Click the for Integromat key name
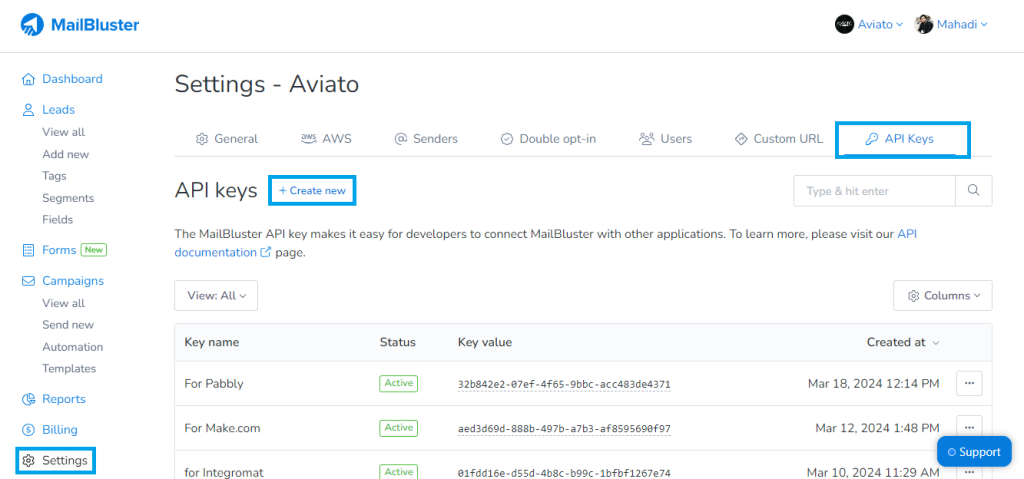This screenshot has width=1024, height=479. click(223, 472)
